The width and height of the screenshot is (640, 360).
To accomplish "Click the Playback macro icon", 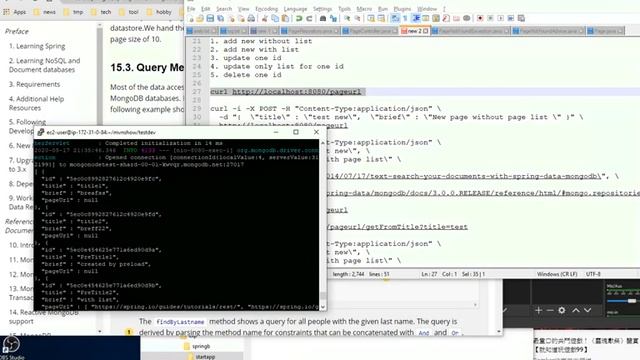I will coord(501,18).
